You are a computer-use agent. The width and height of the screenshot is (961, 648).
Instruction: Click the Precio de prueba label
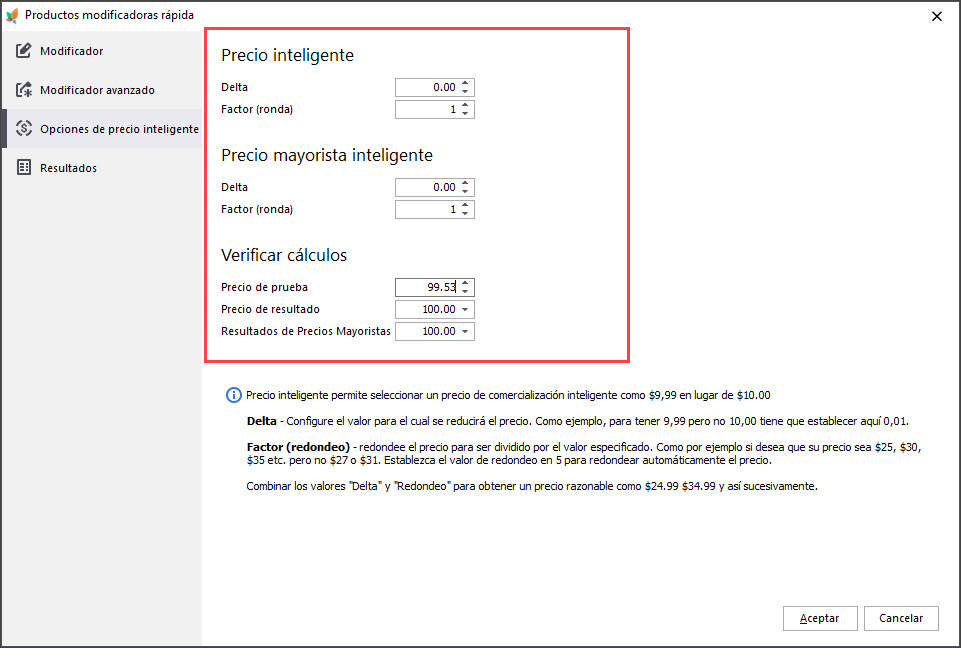264,287
